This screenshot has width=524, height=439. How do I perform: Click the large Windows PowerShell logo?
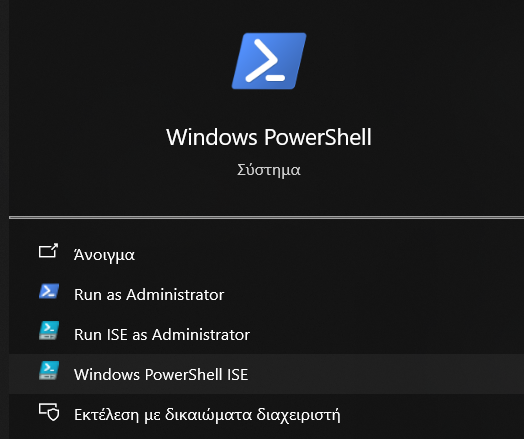tap(269, 61)
